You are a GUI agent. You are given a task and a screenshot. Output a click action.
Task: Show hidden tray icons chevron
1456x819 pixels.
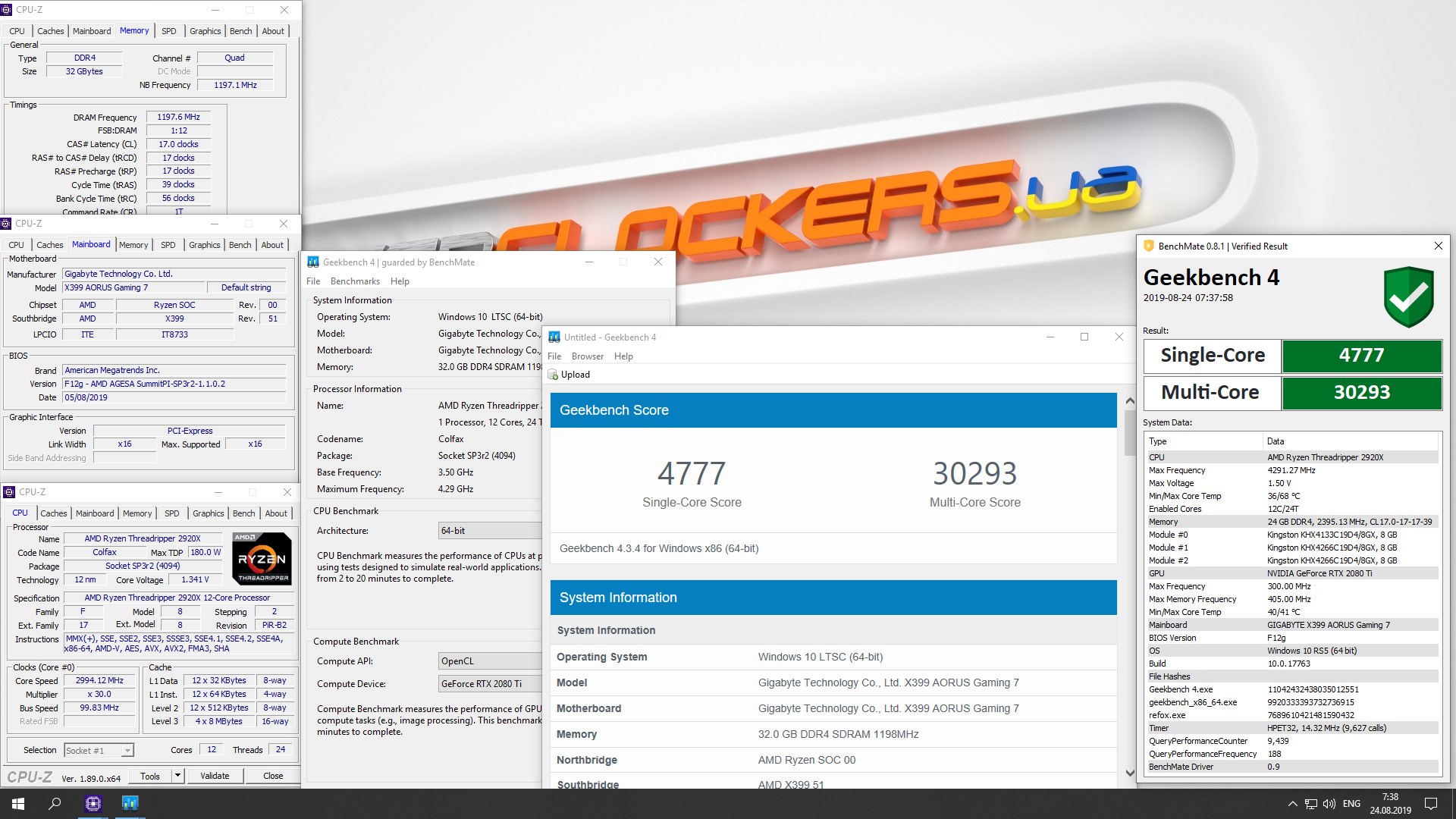click(1292, 804)
